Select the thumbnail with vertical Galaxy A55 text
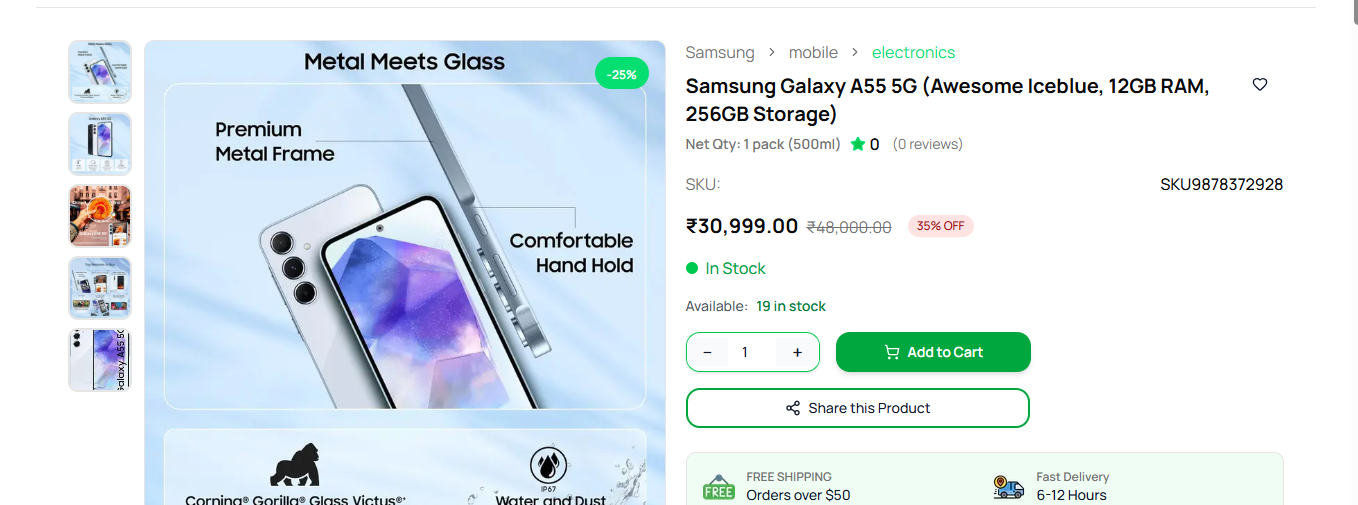Screen dimensions: 1358x505 pos(100,360)
